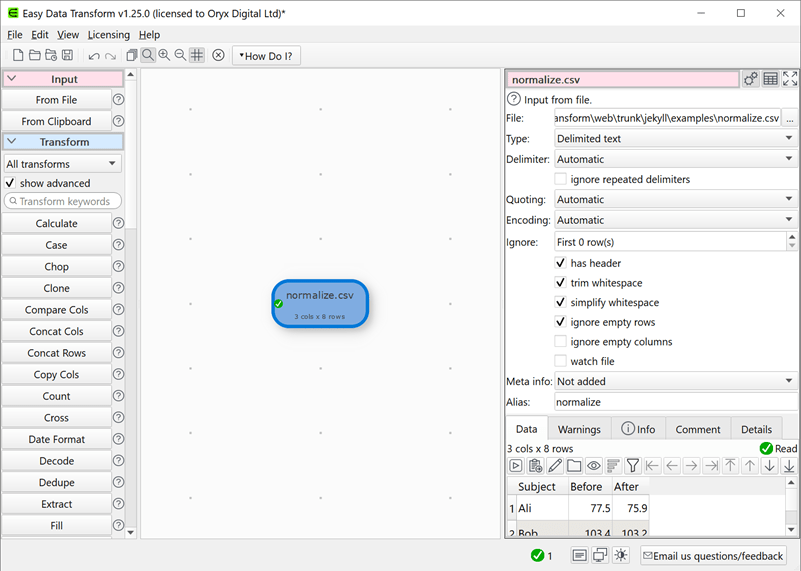This screenshot has height=571, width=801.
Task: Open the Encoding dropdown
Action: click(x=675, y=220)
